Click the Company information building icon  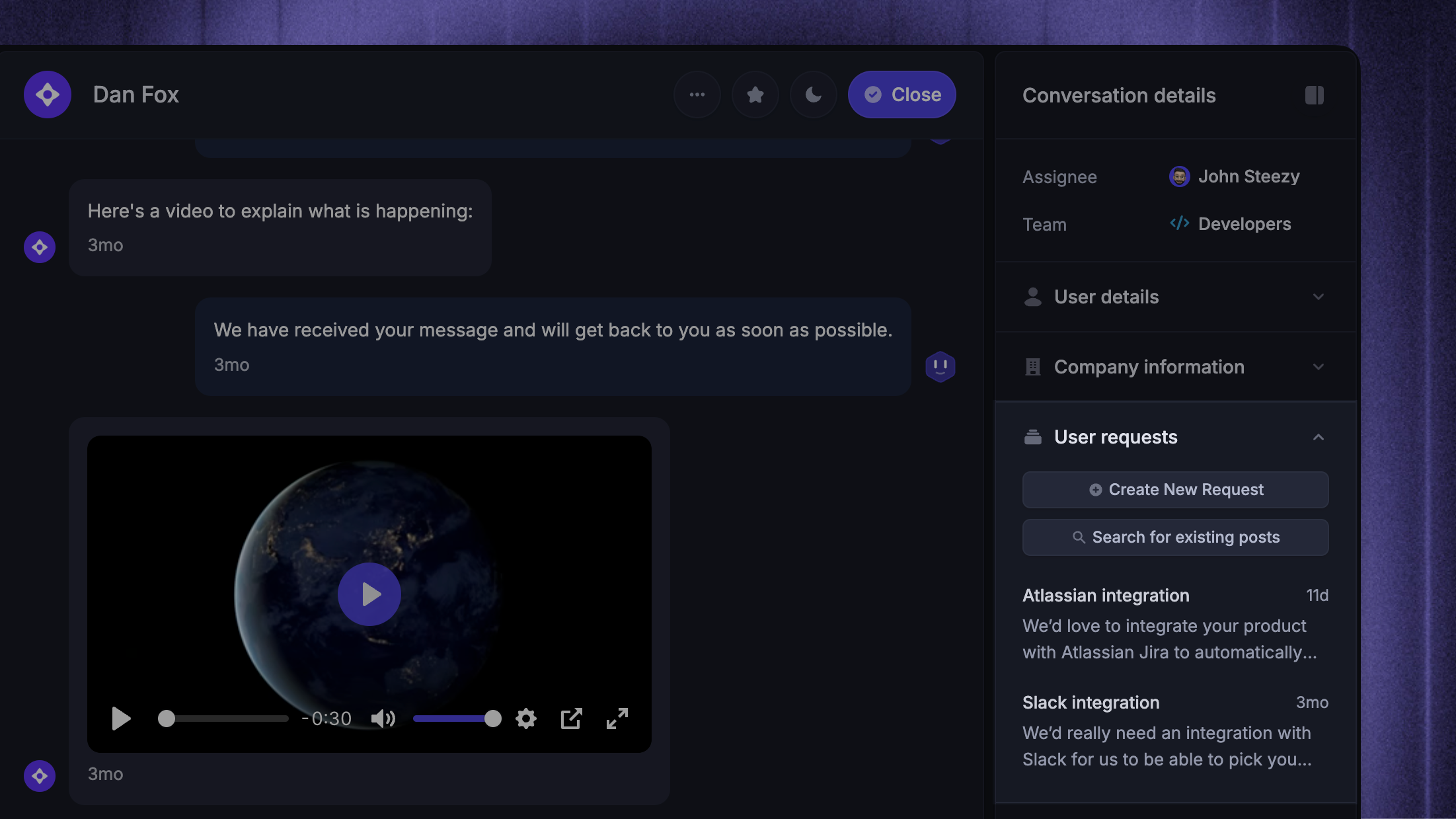pos(1032,367)
